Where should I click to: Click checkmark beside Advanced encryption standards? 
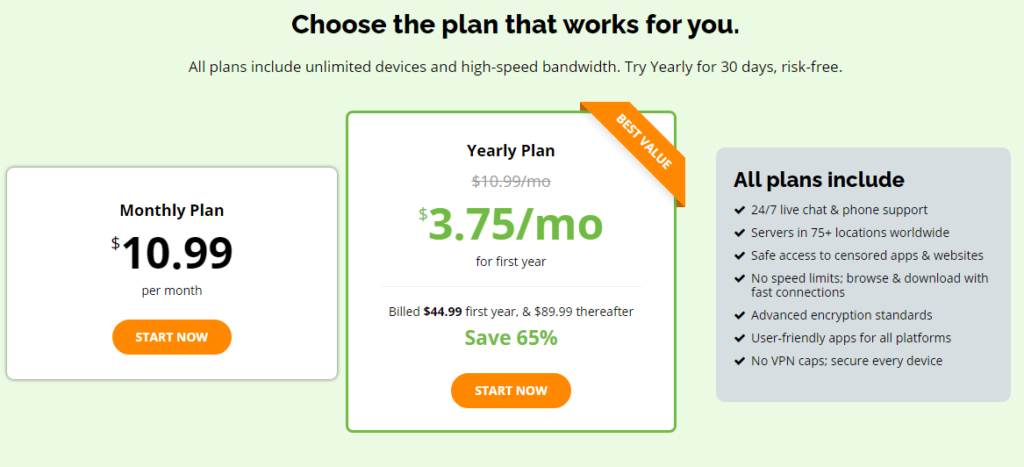[x=739, y=315]
